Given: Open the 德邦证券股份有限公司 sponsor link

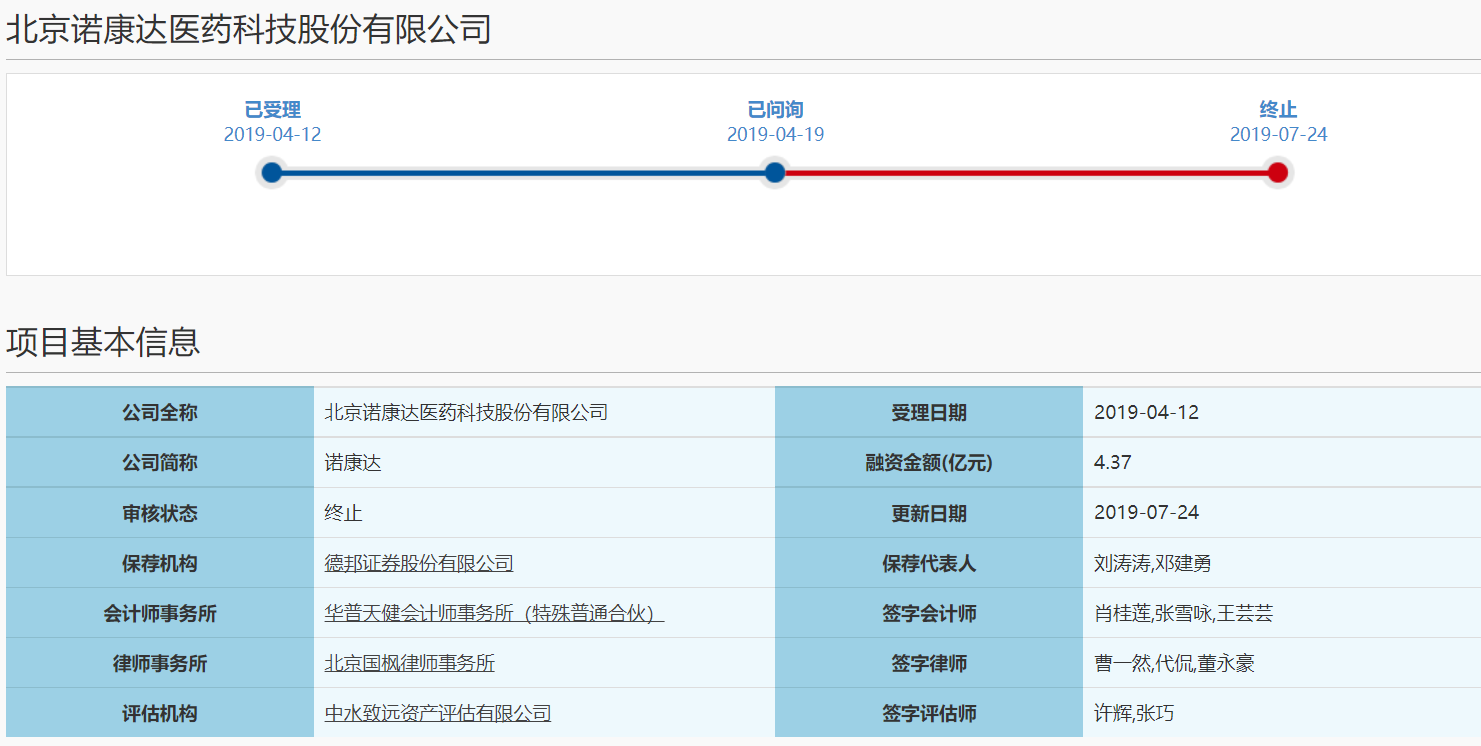Looking at the screenshot, I should point(419,563).
